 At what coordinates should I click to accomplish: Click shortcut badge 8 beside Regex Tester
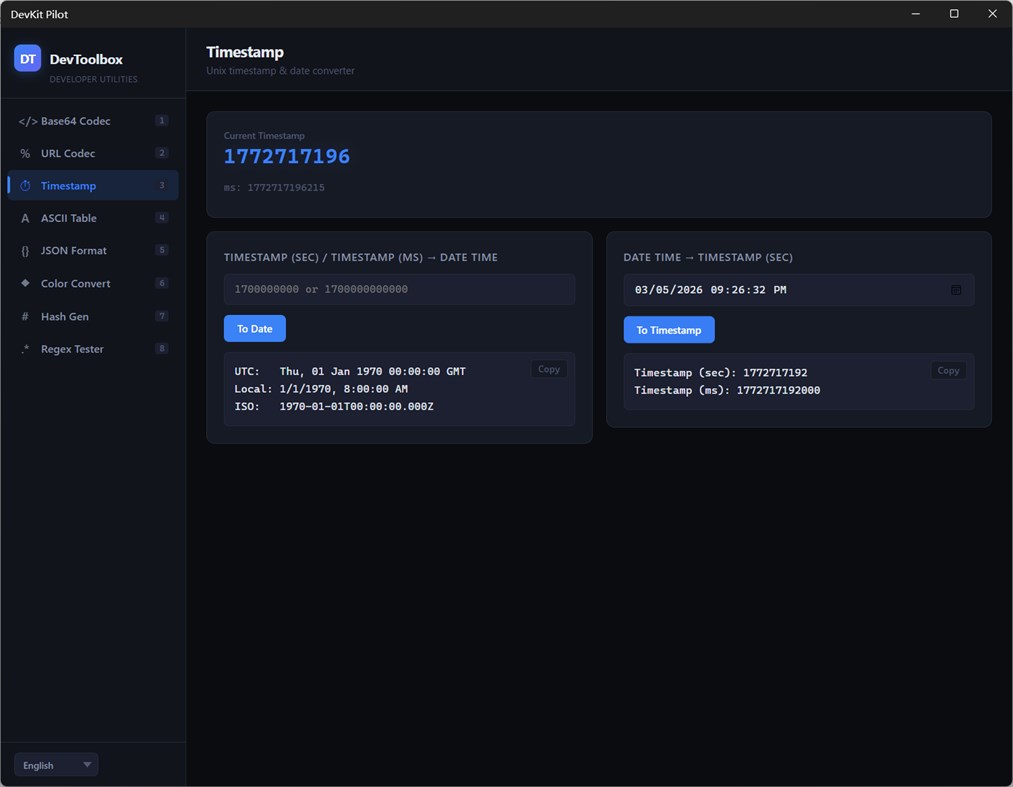coord(162,348)
